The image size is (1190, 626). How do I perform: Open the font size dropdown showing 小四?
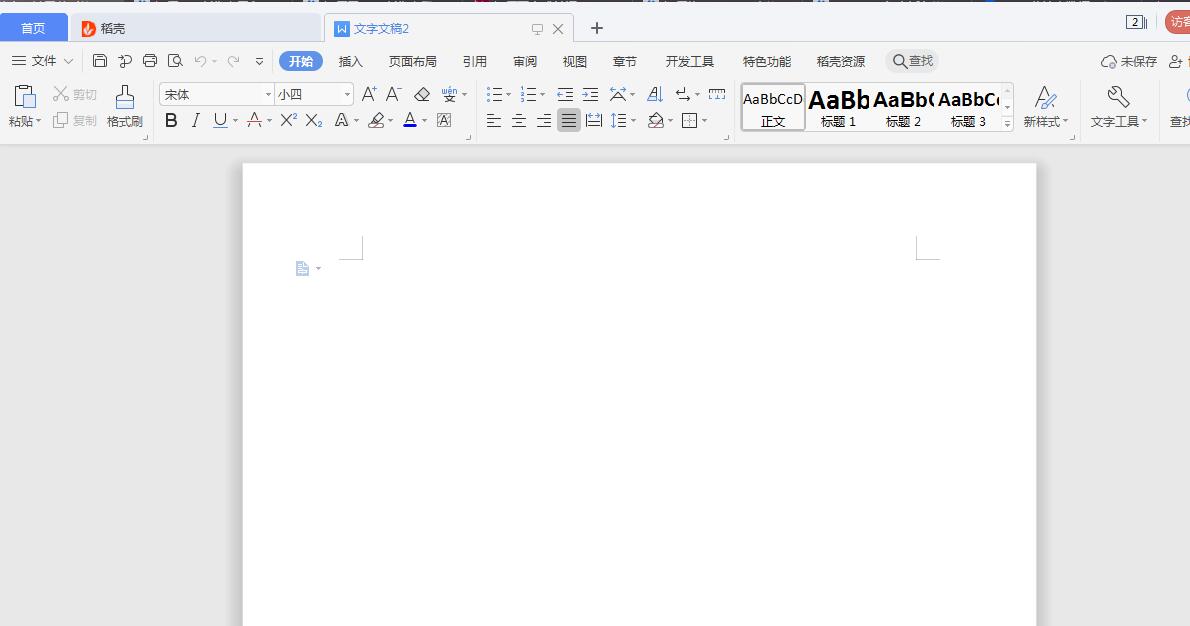pos(348,94)
